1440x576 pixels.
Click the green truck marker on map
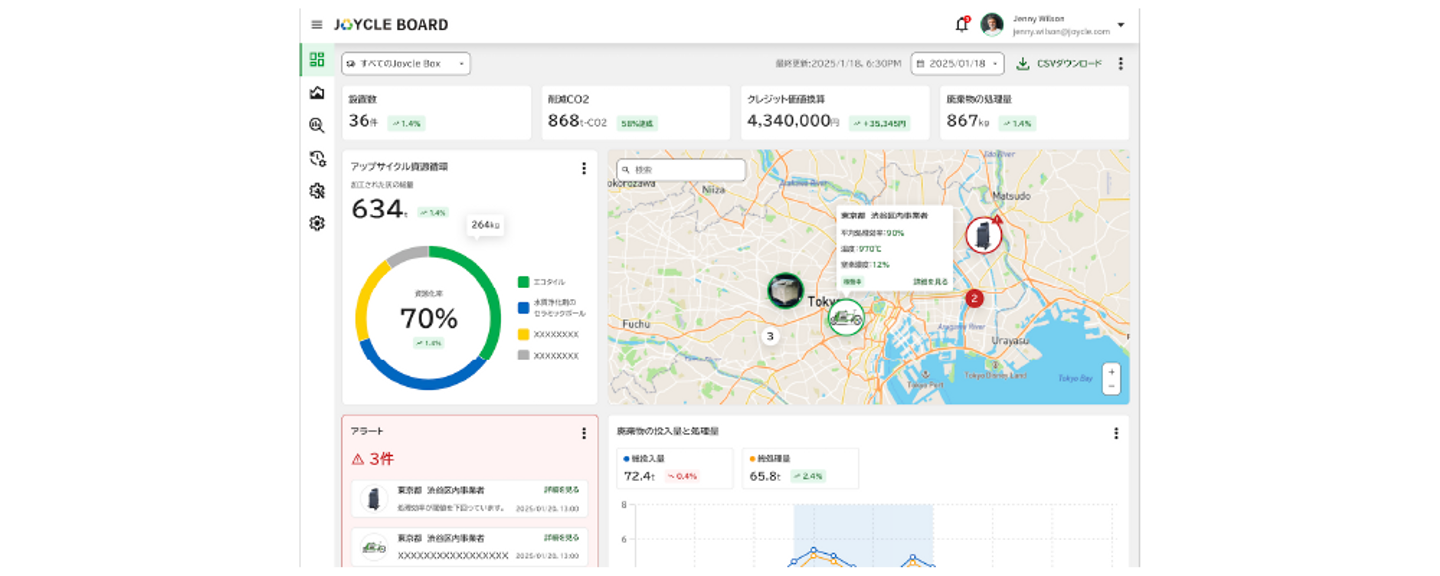(846, 317)
